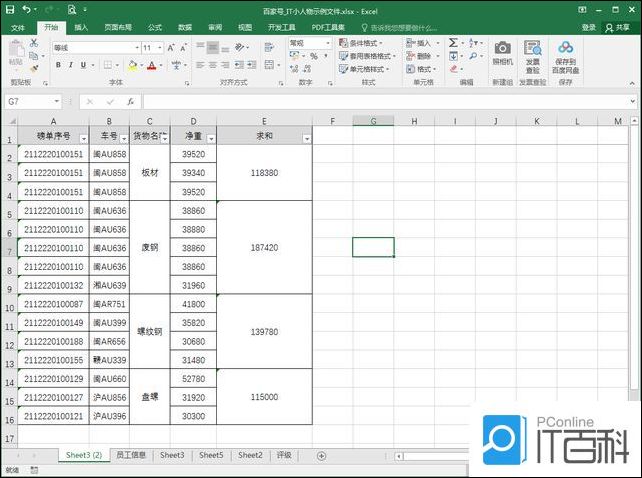
Task: Open the font name combo box
Action: pos(97,48)
